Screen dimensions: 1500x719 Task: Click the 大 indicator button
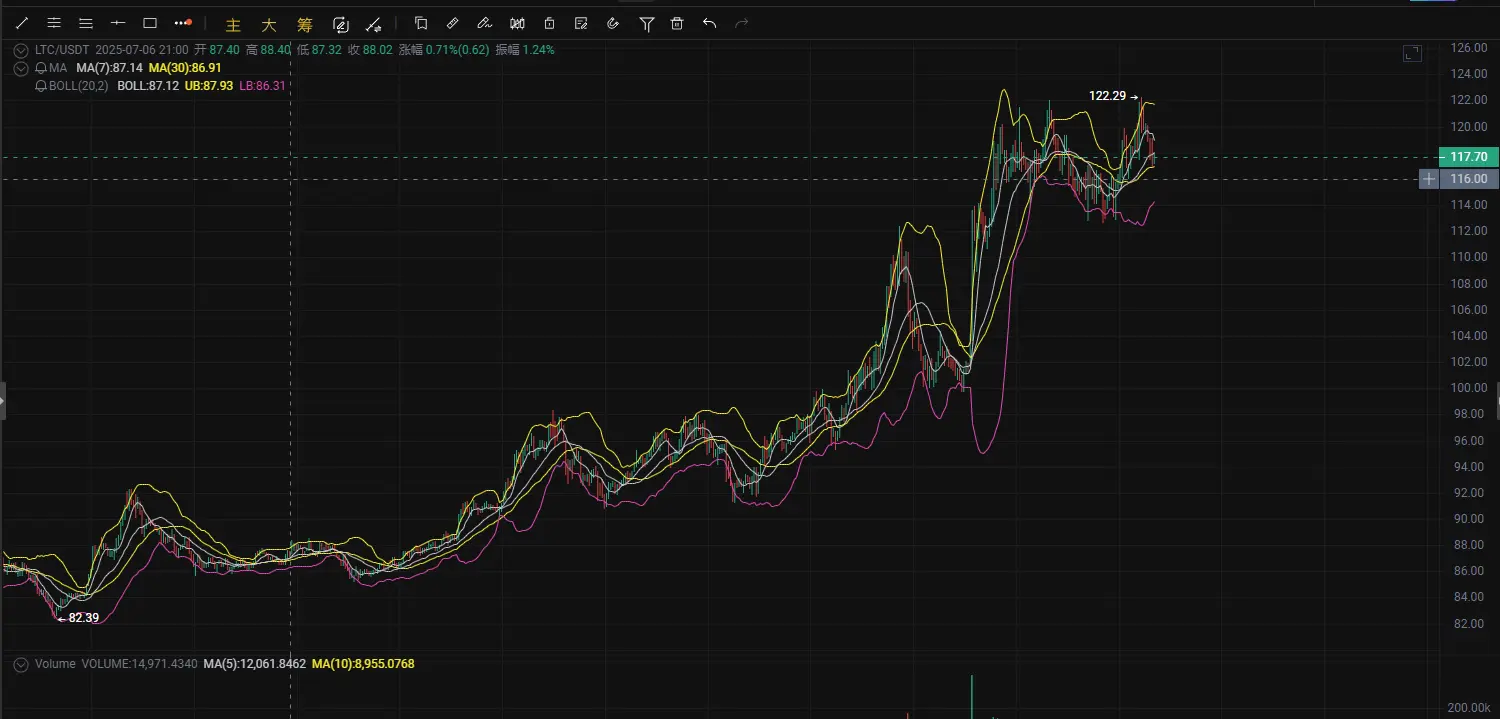tap(269, 25)
